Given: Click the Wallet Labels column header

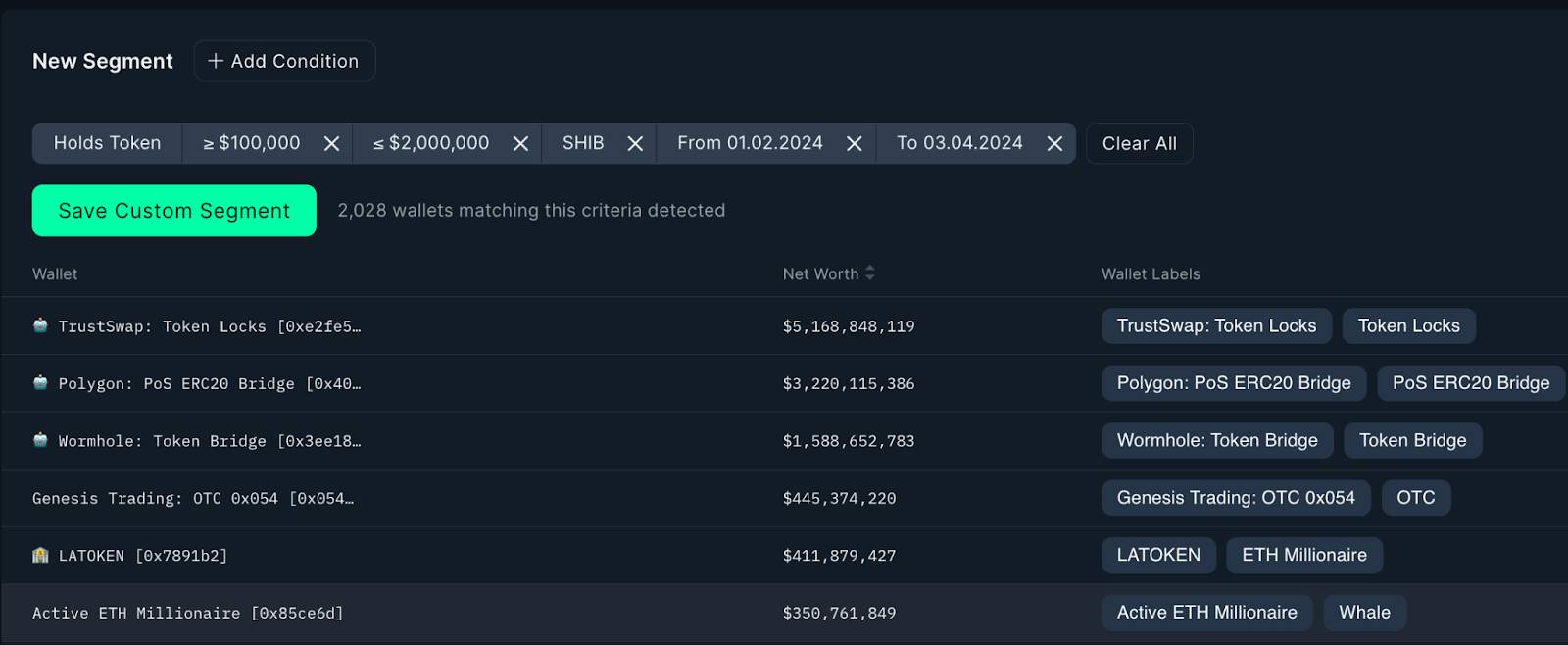Looking at the screenshot, I should coord(1151,274).
